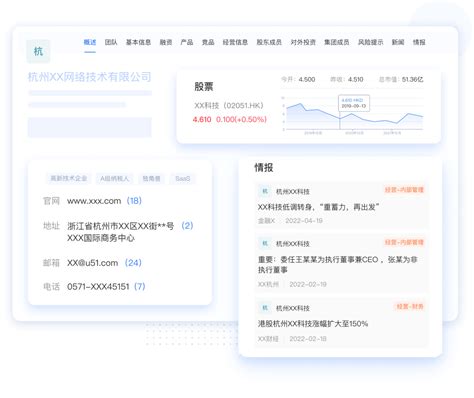Open news XX科技低调转身，“重蓄力，再出发”
The image size is (474, 398).
point(319,207)
